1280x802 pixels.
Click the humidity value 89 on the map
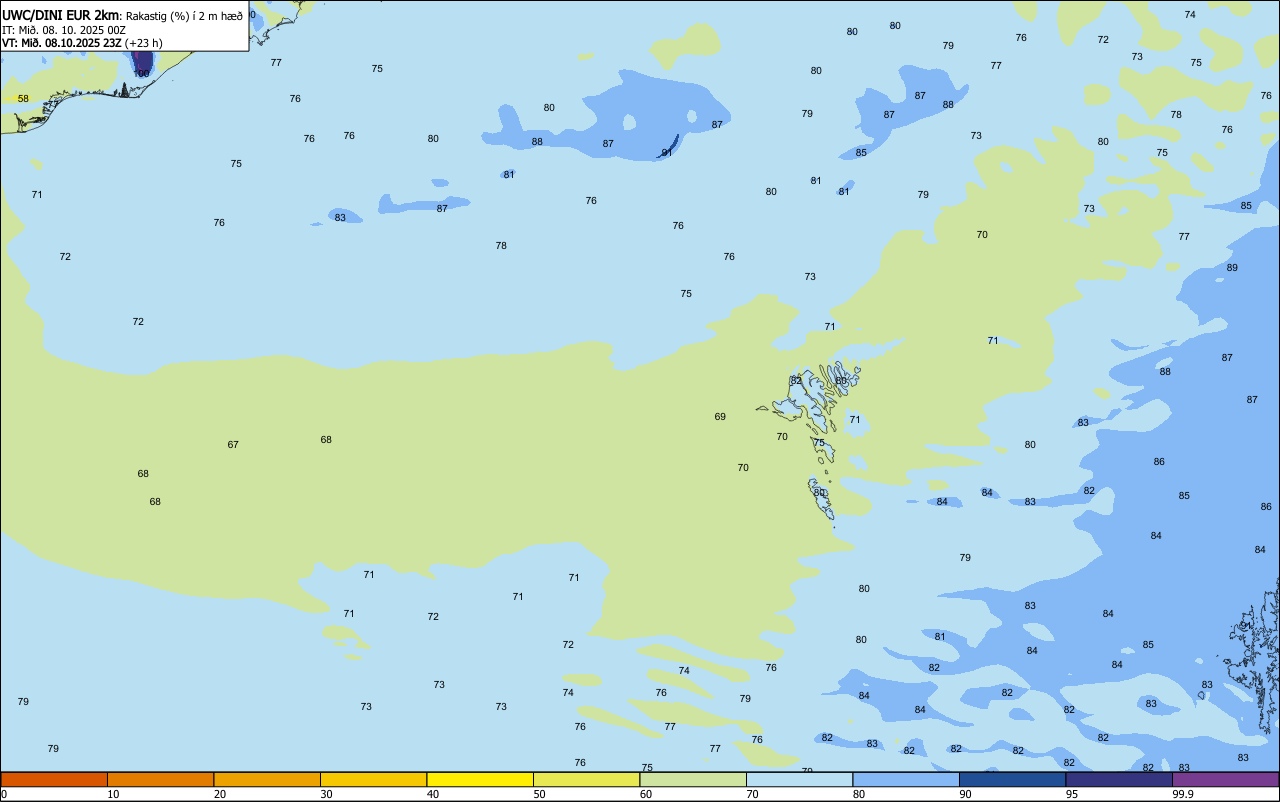[1232, 268]
